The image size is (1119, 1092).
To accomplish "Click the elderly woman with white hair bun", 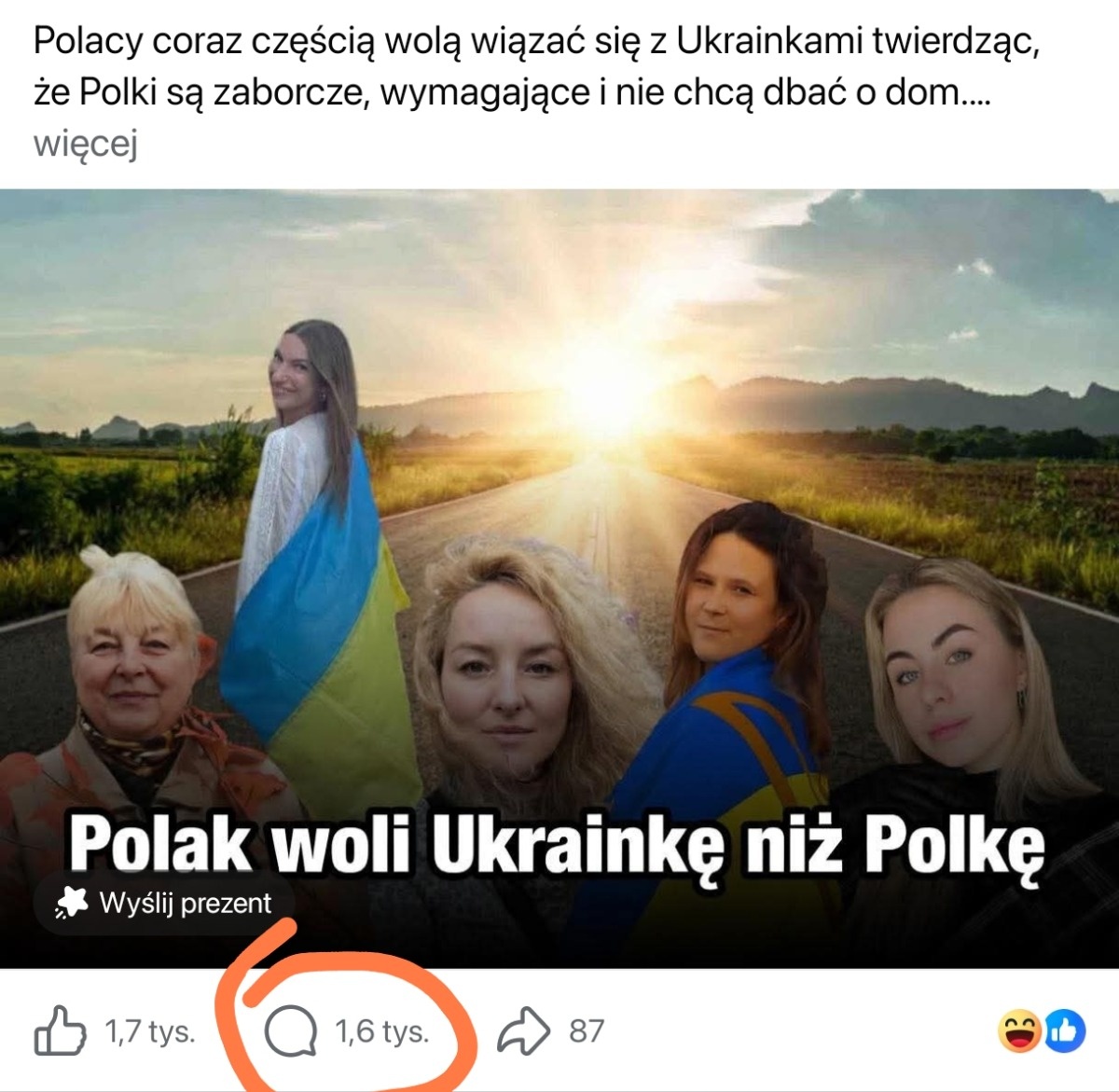I will (x=140, y=690).
